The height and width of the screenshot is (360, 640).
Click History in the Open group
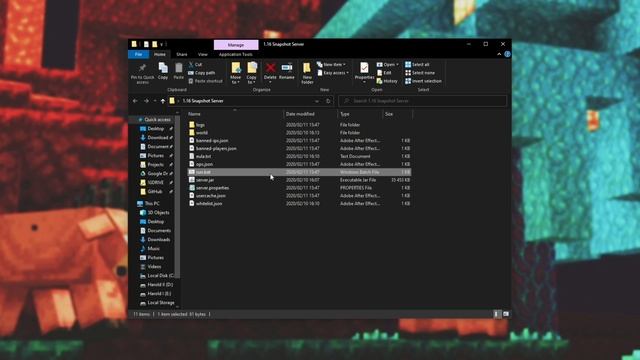(387, 81)
